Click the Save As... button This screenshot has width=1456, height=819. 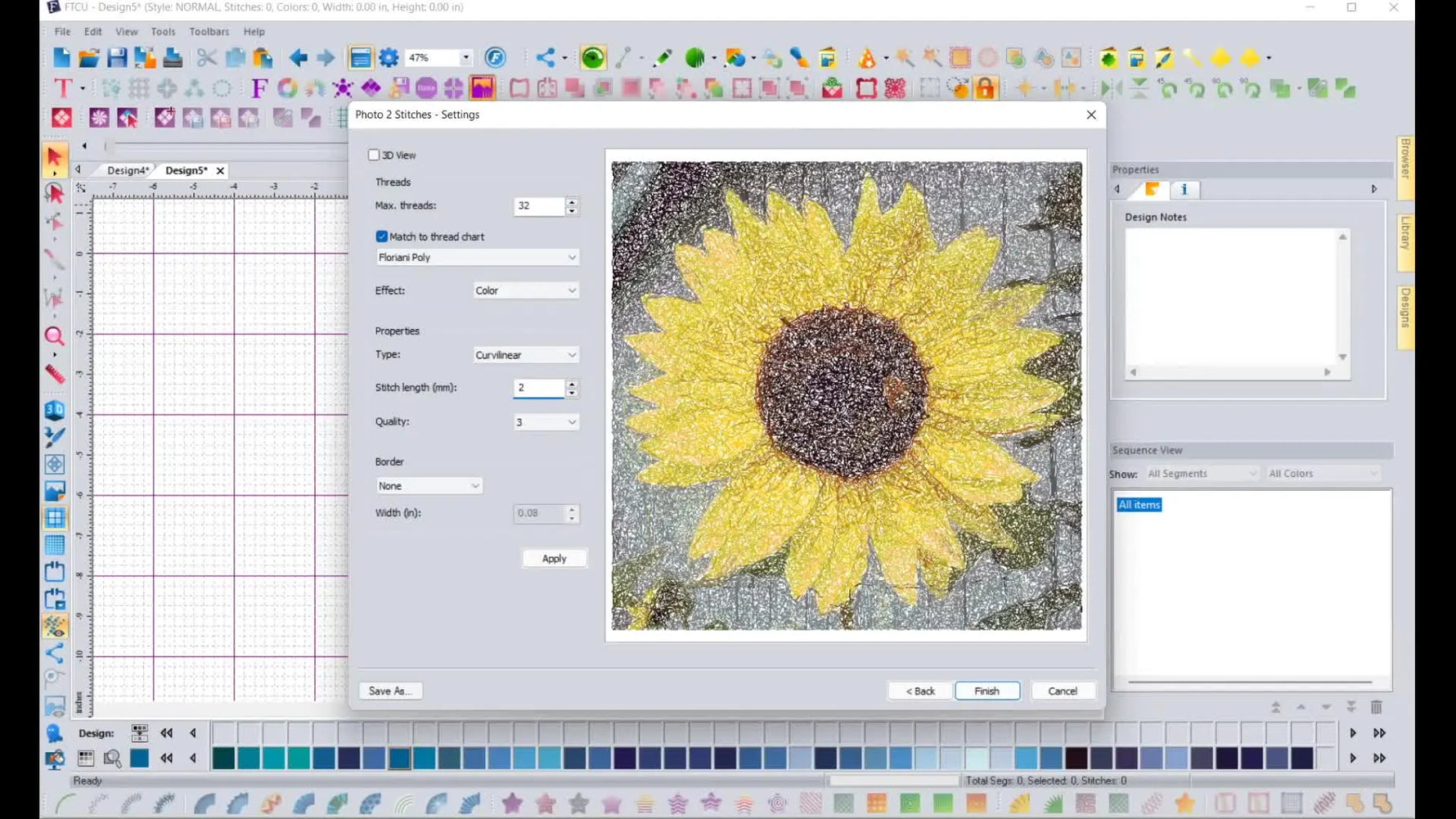tap(389, 691)
